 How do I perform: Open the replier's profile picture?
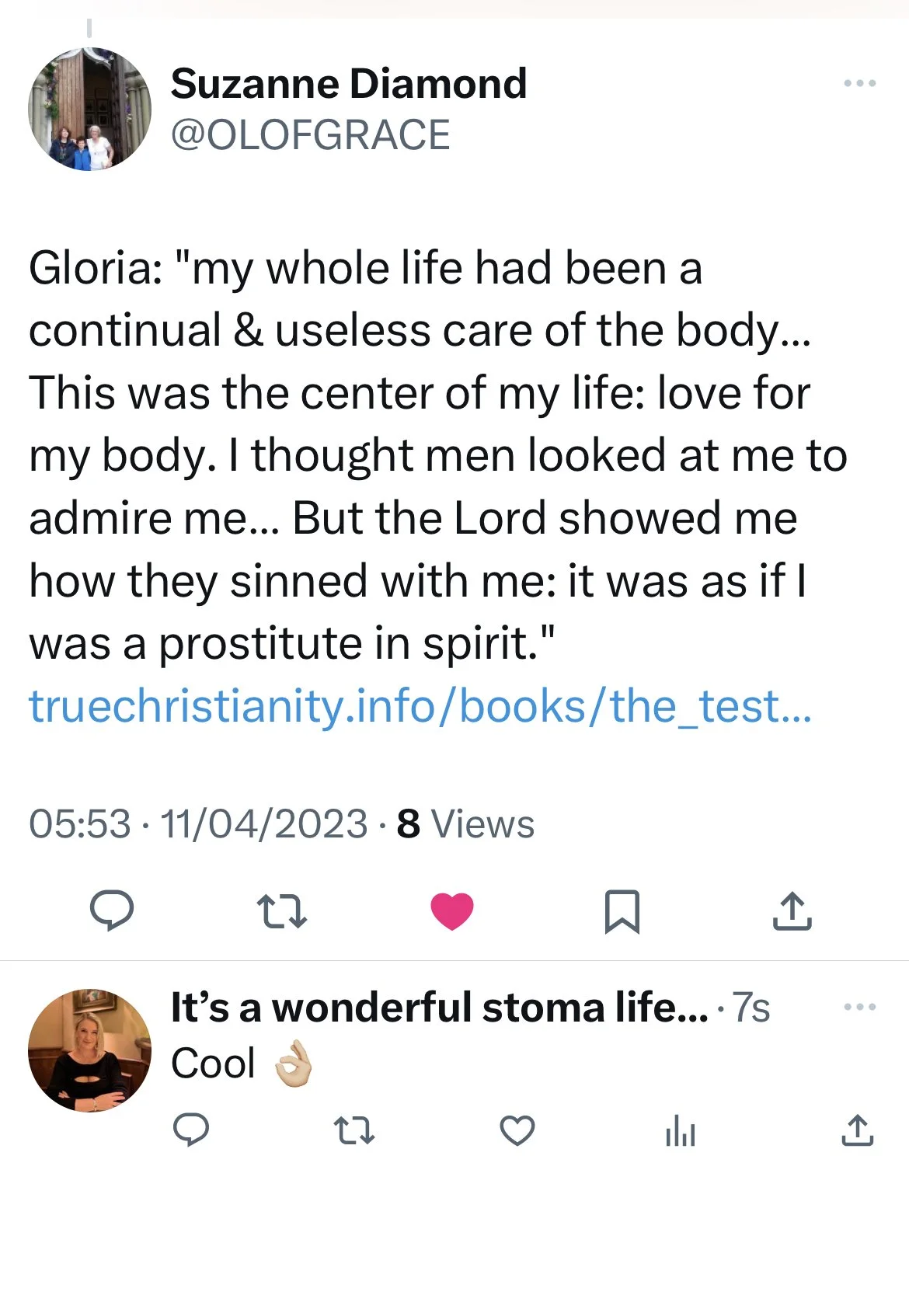click(89, 1050)
